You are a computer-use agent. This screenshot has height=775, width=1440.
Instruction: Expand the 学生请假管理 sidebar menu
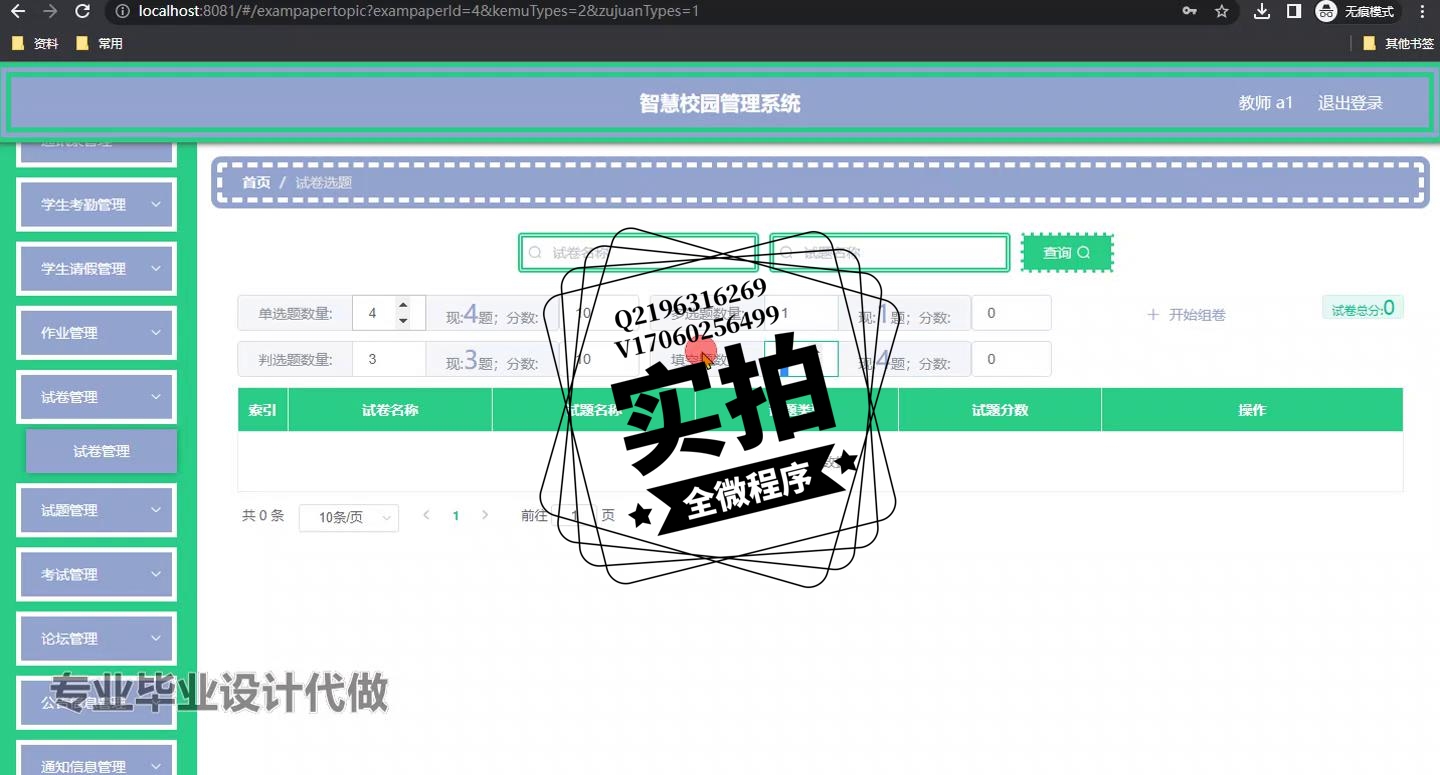[x=97, y=269]
